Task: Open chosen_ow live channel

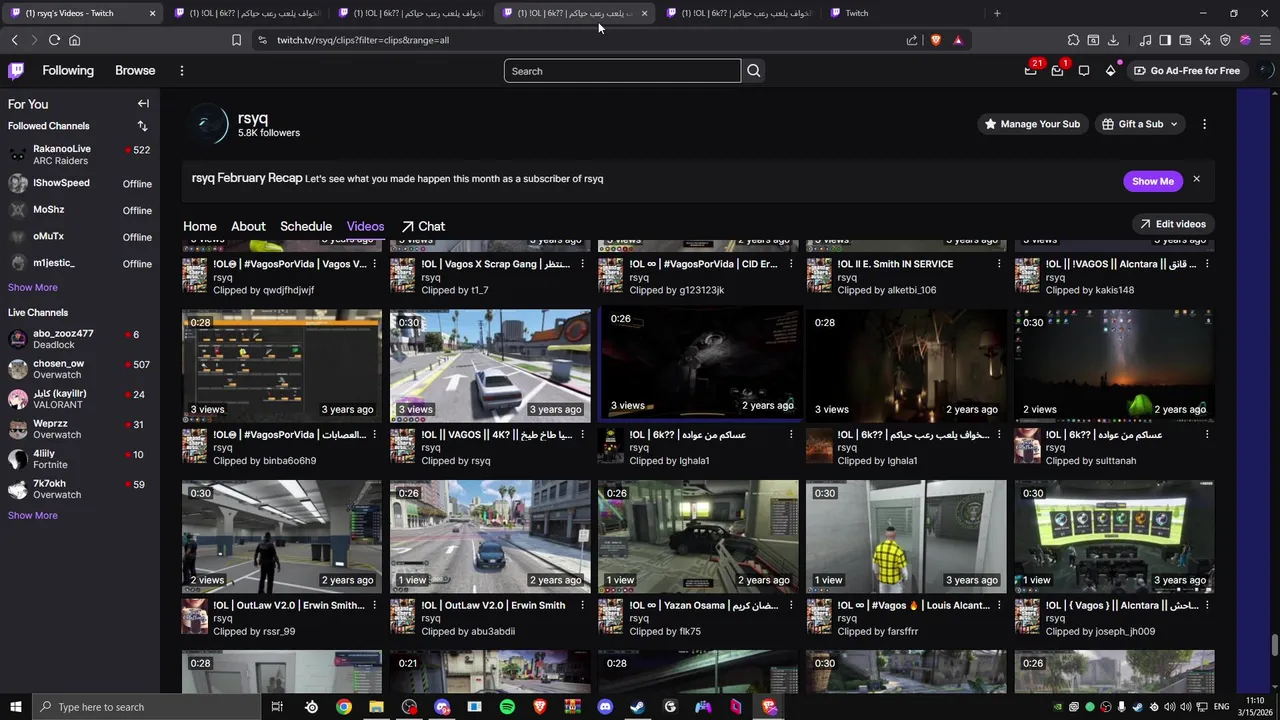Action: tap(80, 369)
